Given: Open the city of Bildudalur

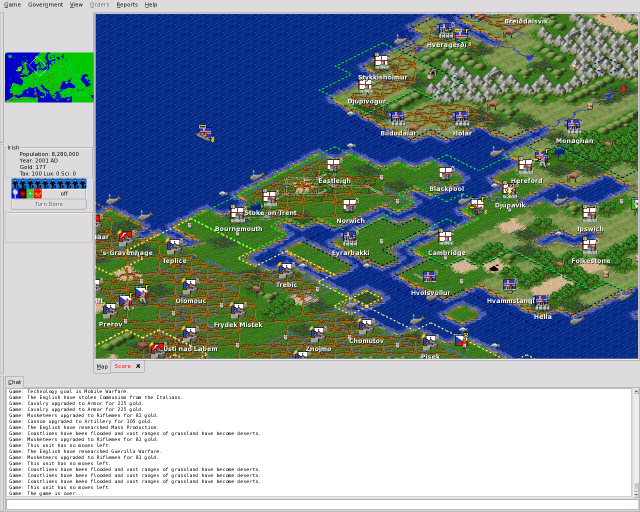Looking at the screenshot, I should tap(397, 118).
